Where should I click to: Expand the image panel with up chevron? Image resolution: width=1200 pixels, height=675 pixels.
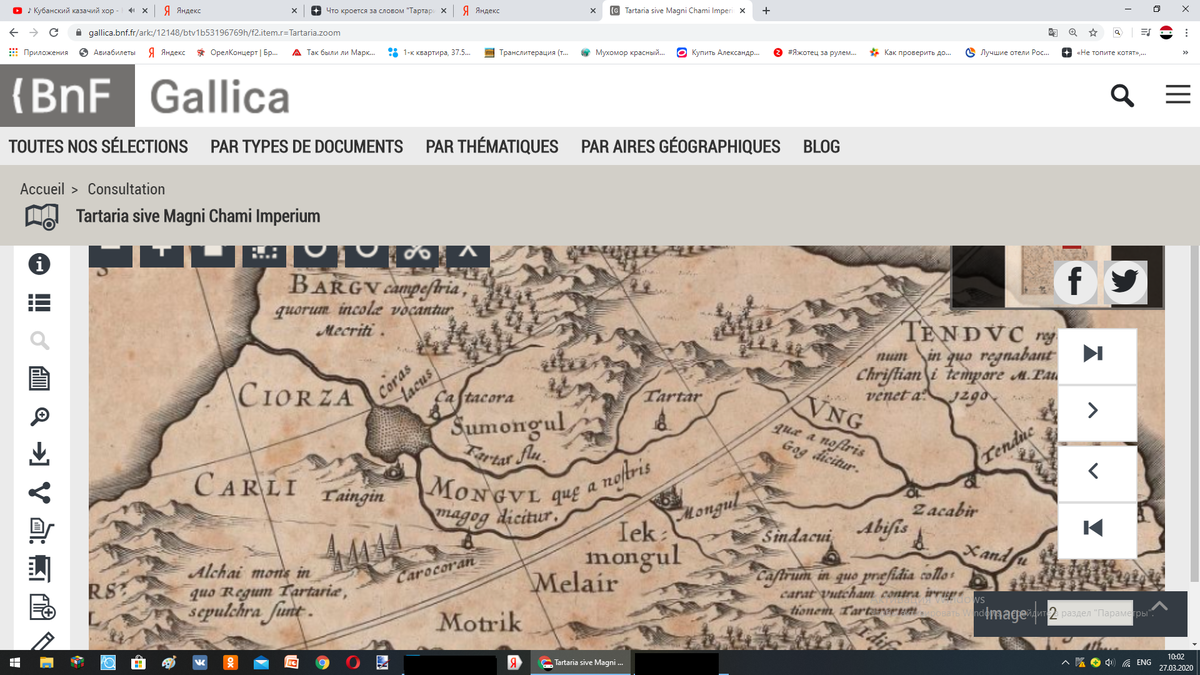(x=1159, y=608)
